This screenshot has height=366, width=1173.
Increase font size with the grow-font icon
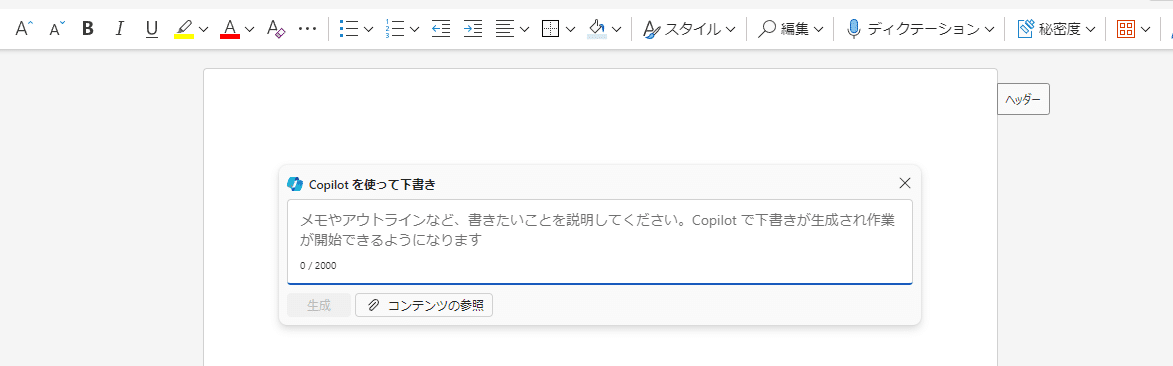(x=25, y=29)
